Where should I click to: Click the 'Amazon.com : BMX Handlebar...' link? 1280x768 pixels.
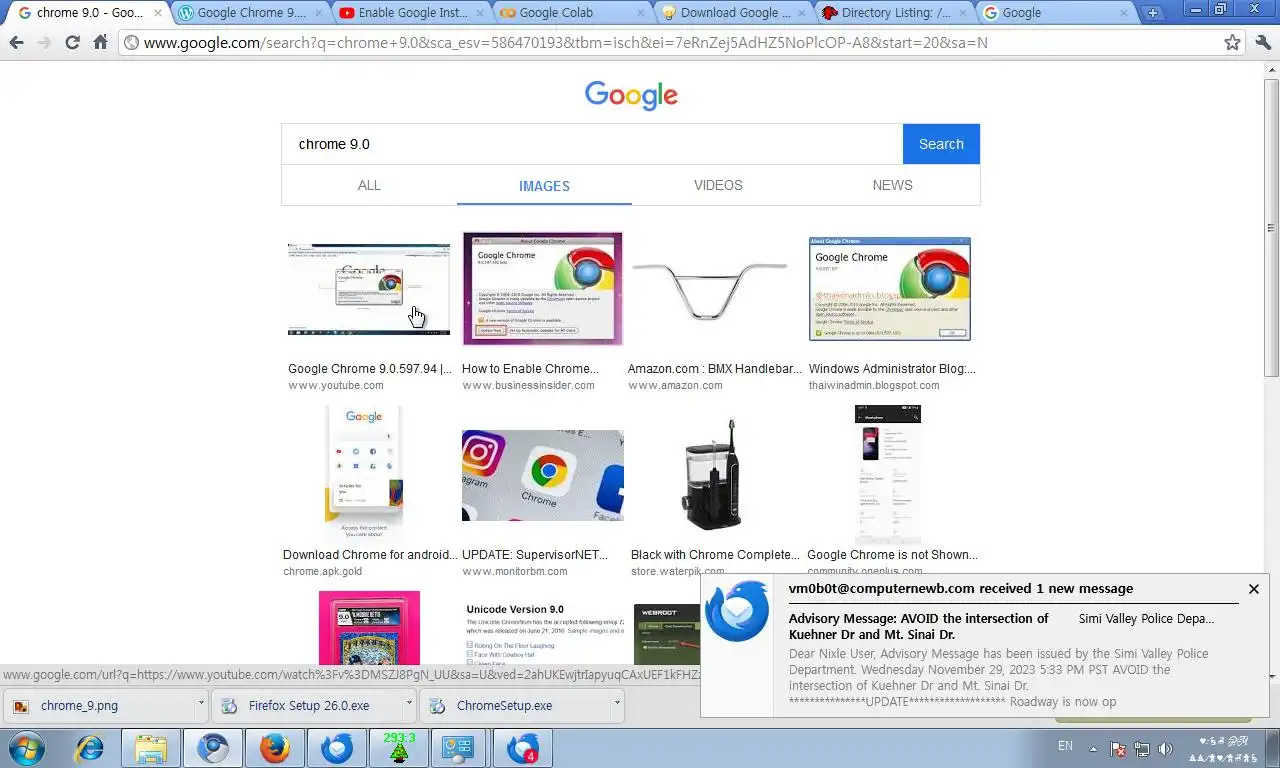click(715, 369)
